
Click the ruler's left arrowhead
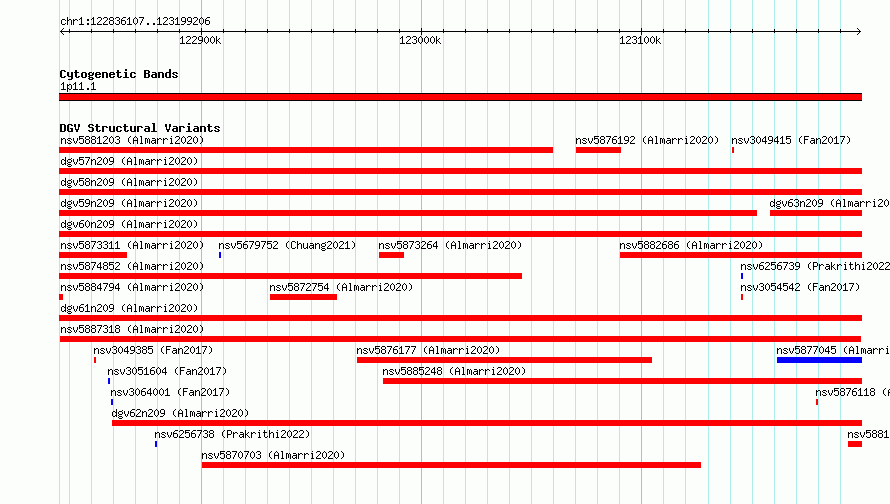click(62, 31)
